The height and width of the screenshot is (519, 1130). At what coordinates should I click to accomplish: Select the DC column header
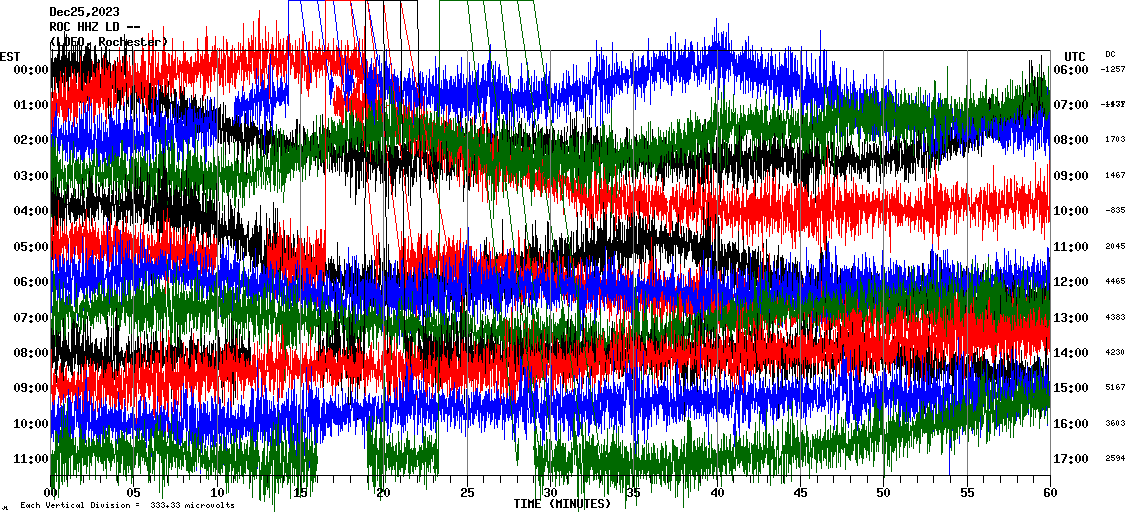(x=1110, y=54)
